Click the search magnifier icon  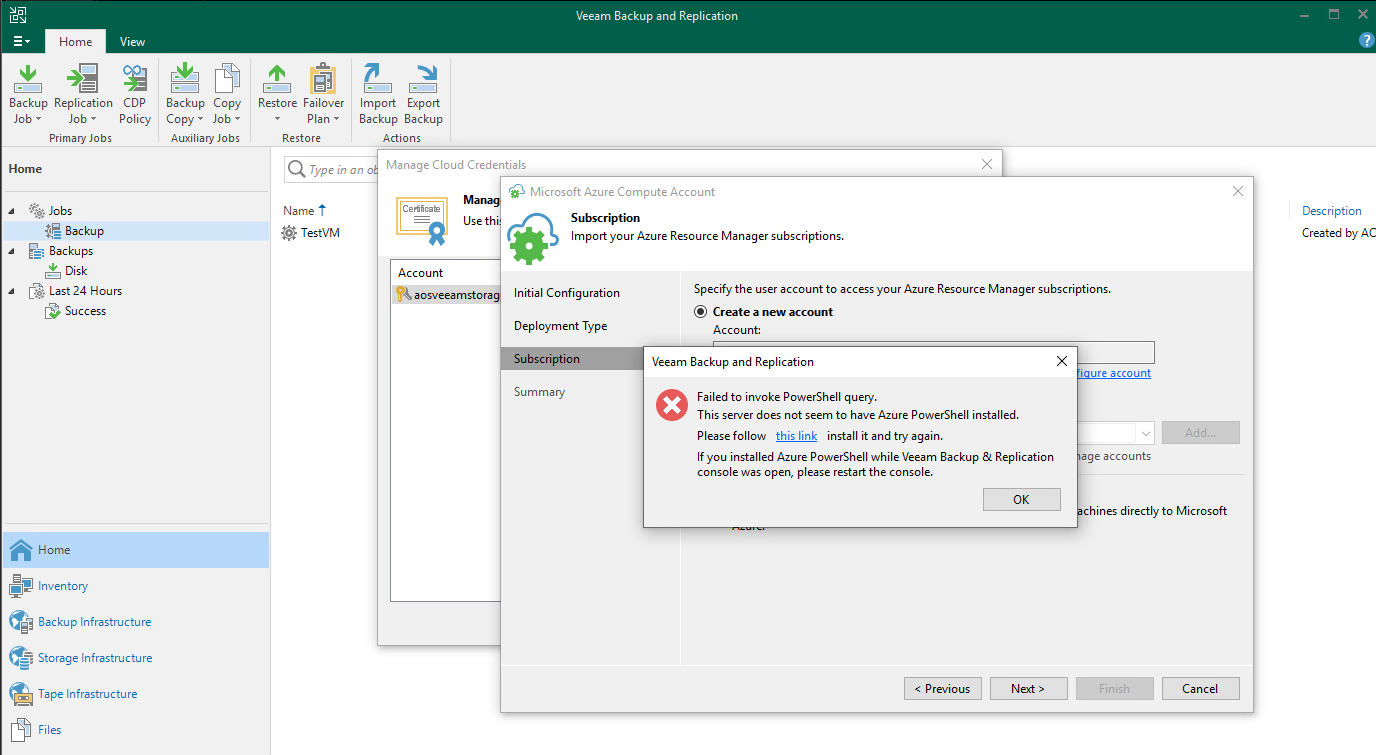click(x=297, y=170)
